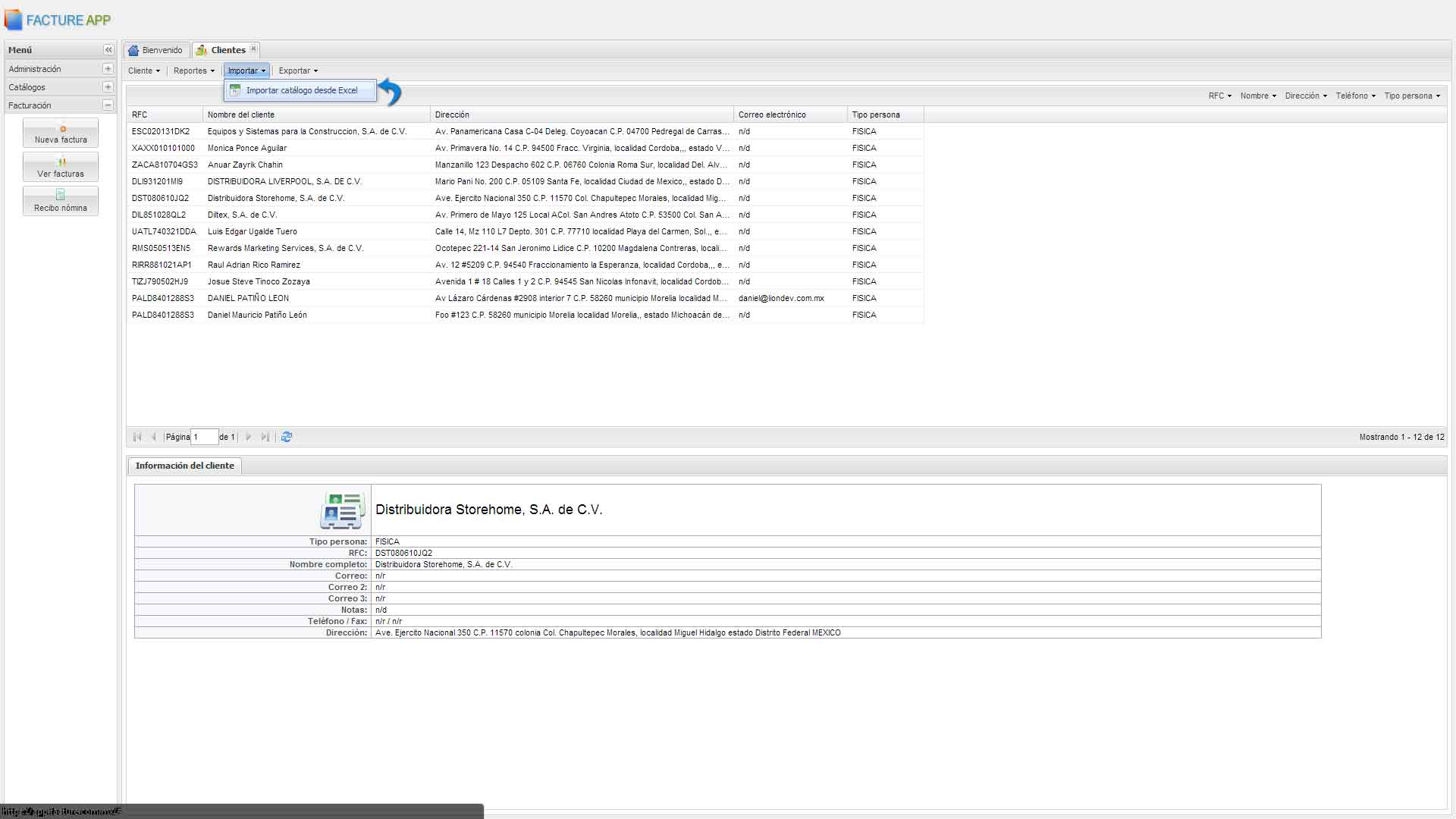Click the Nueva factura icon button
The image size is (1456, 819).
(61, 133)
